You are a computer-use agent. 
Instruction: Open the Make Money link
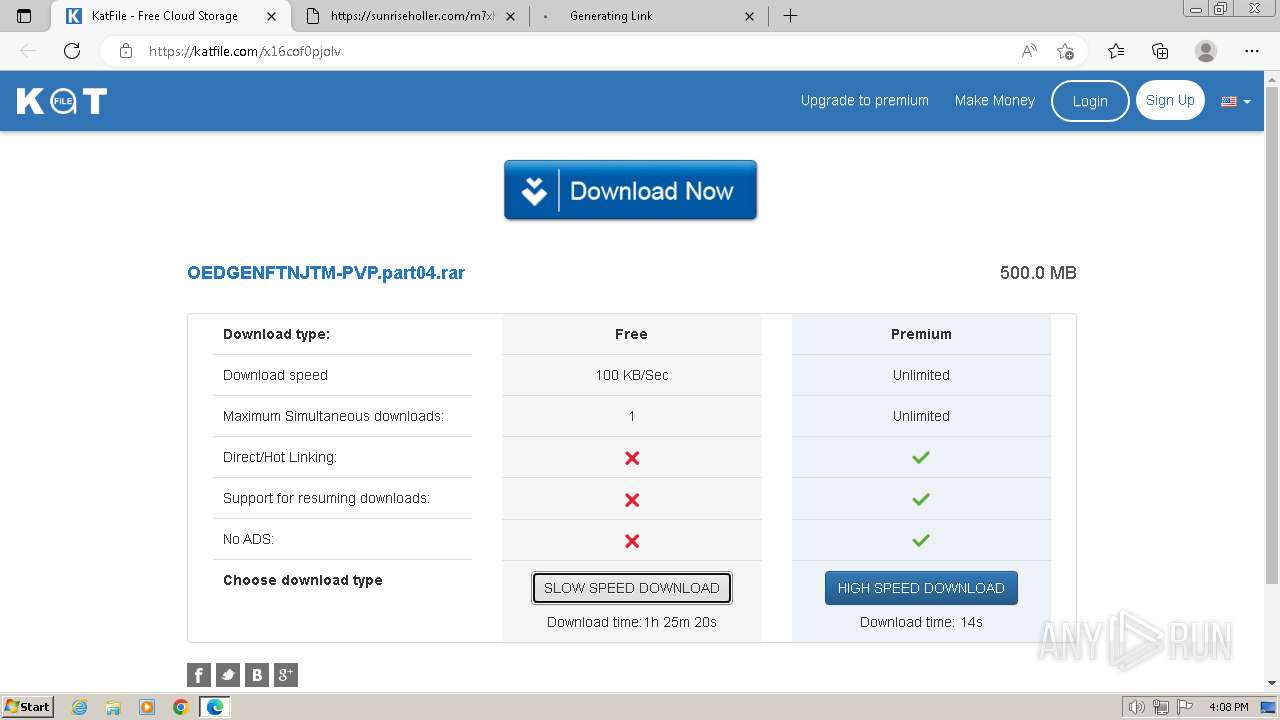pyautogui.click(x=995, y=100)
